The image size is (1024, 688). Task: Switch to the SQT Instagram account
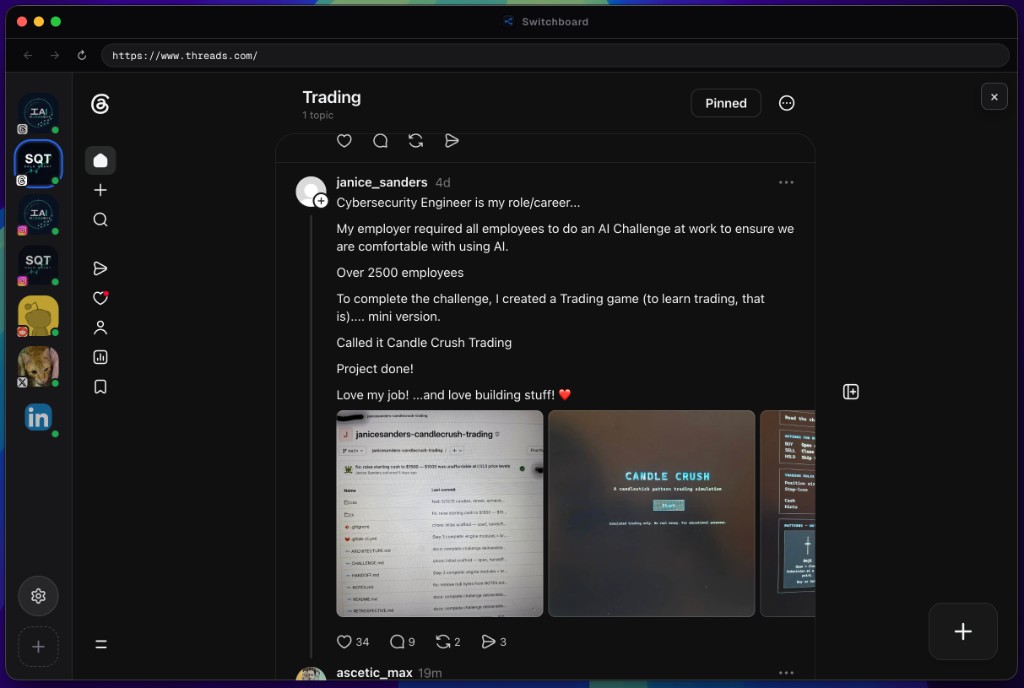coord(38,265)
